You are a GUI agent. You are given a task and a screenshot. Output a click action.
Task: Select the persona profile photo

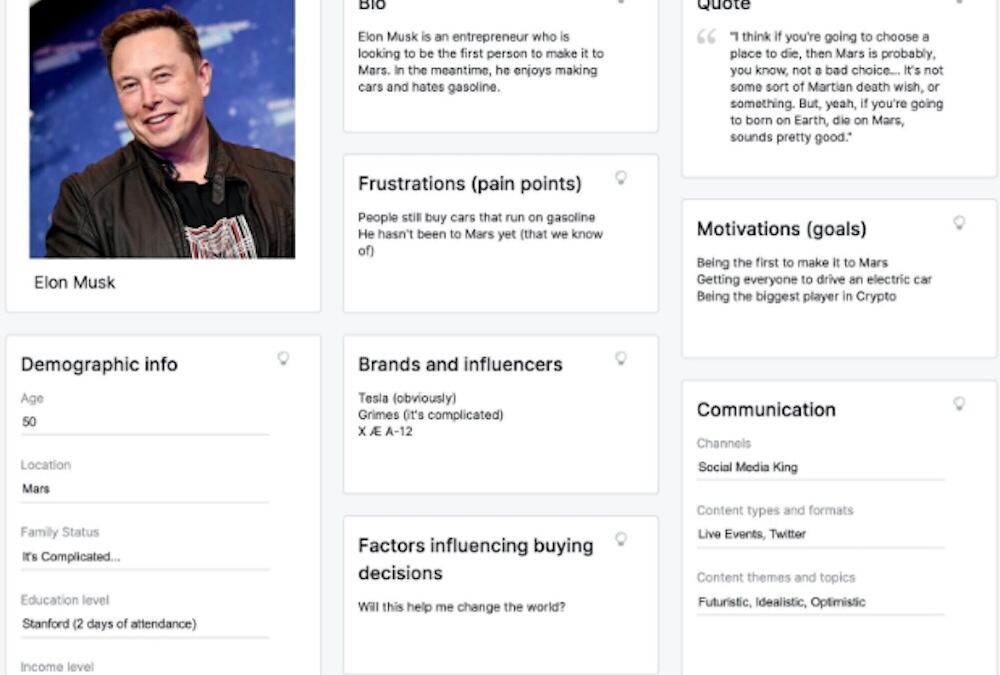[162, 128]
